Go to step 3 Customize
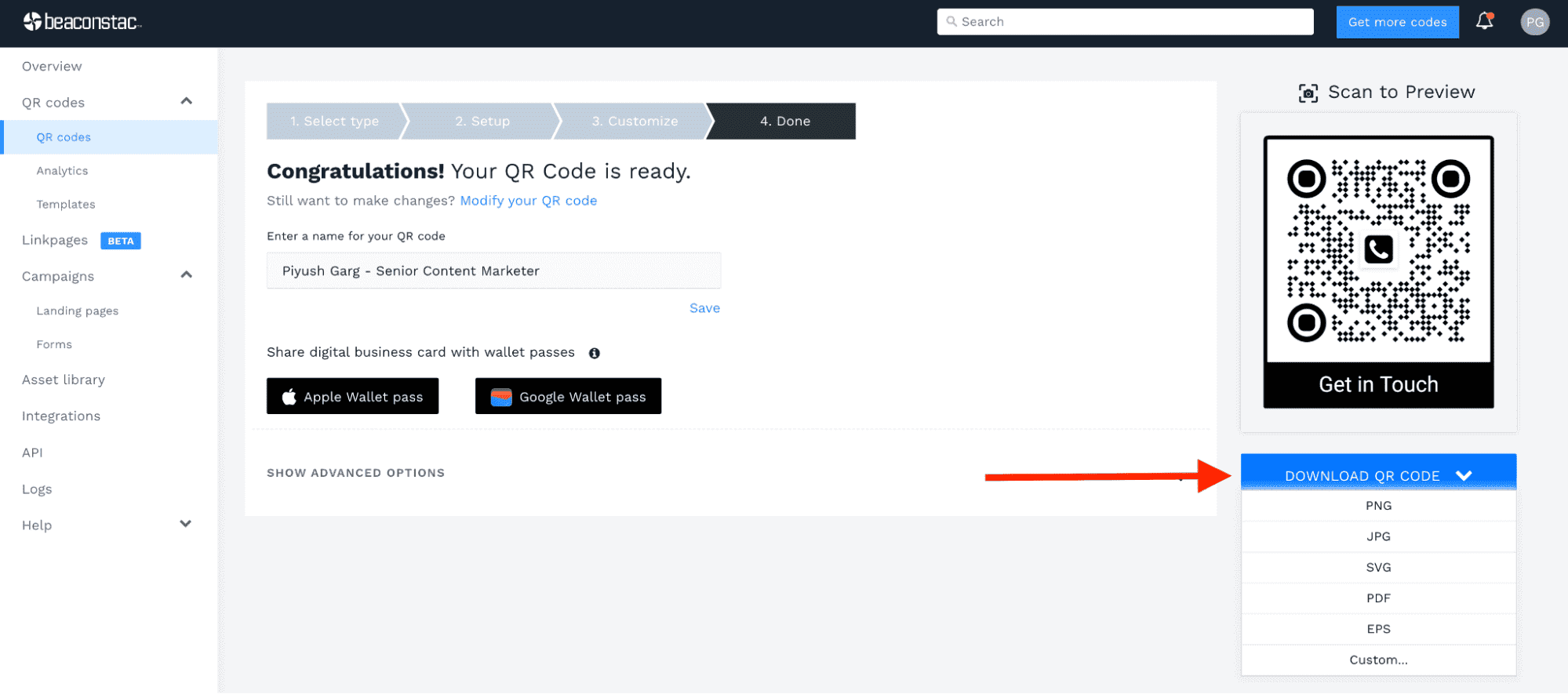This screenshot has height=694, width=1568. [x=635, y=121]
